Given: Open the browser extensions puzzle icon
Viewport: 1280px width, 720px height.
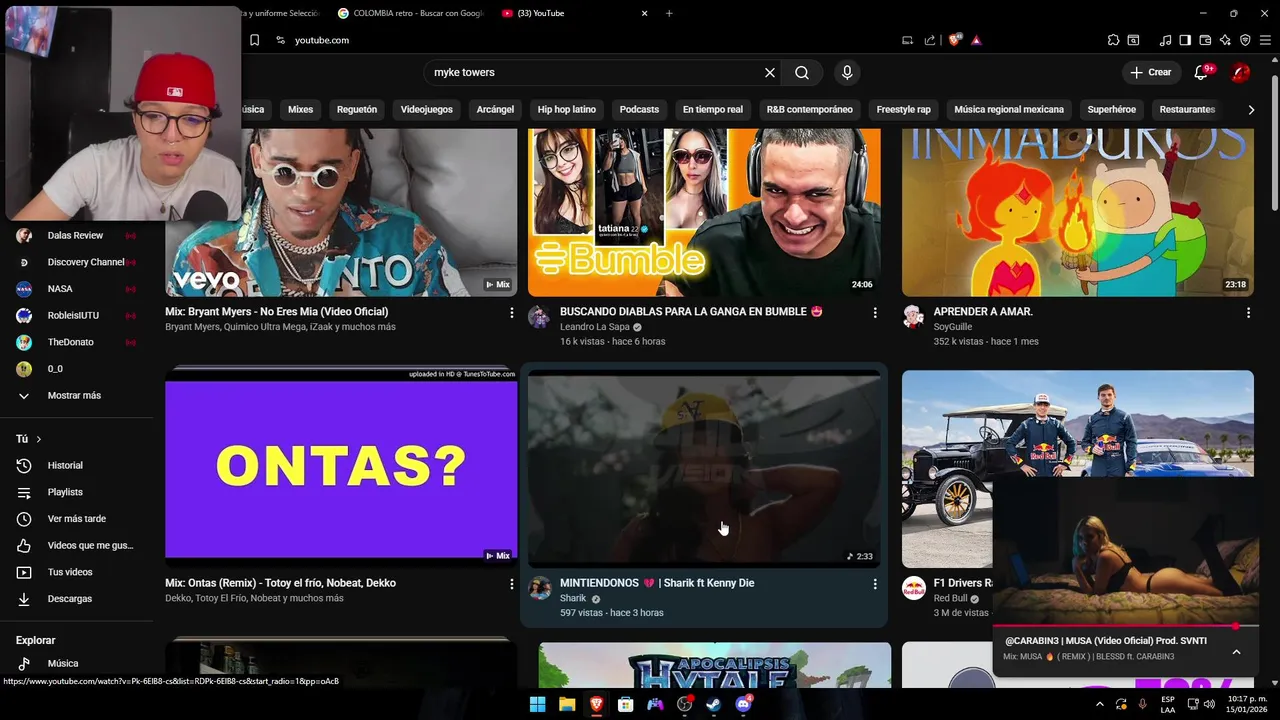Looking at the screenshot, I should (1113, 40).
